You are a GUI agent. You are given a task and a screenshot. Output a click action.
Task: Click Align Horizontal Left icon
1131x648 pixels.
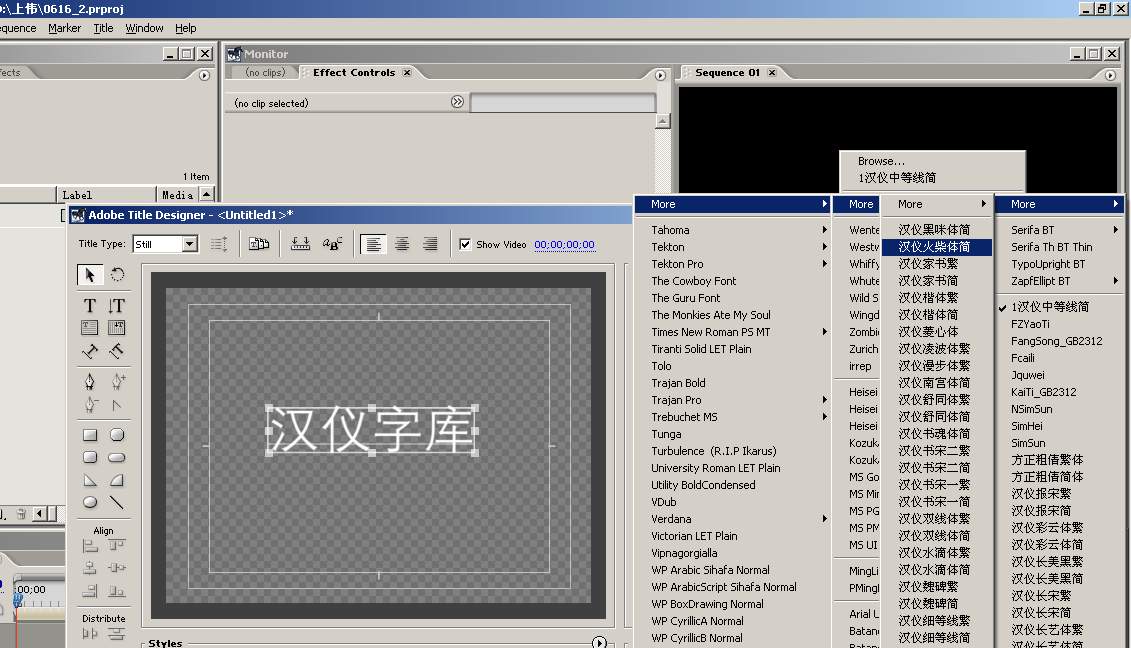[x=89, y=546]
